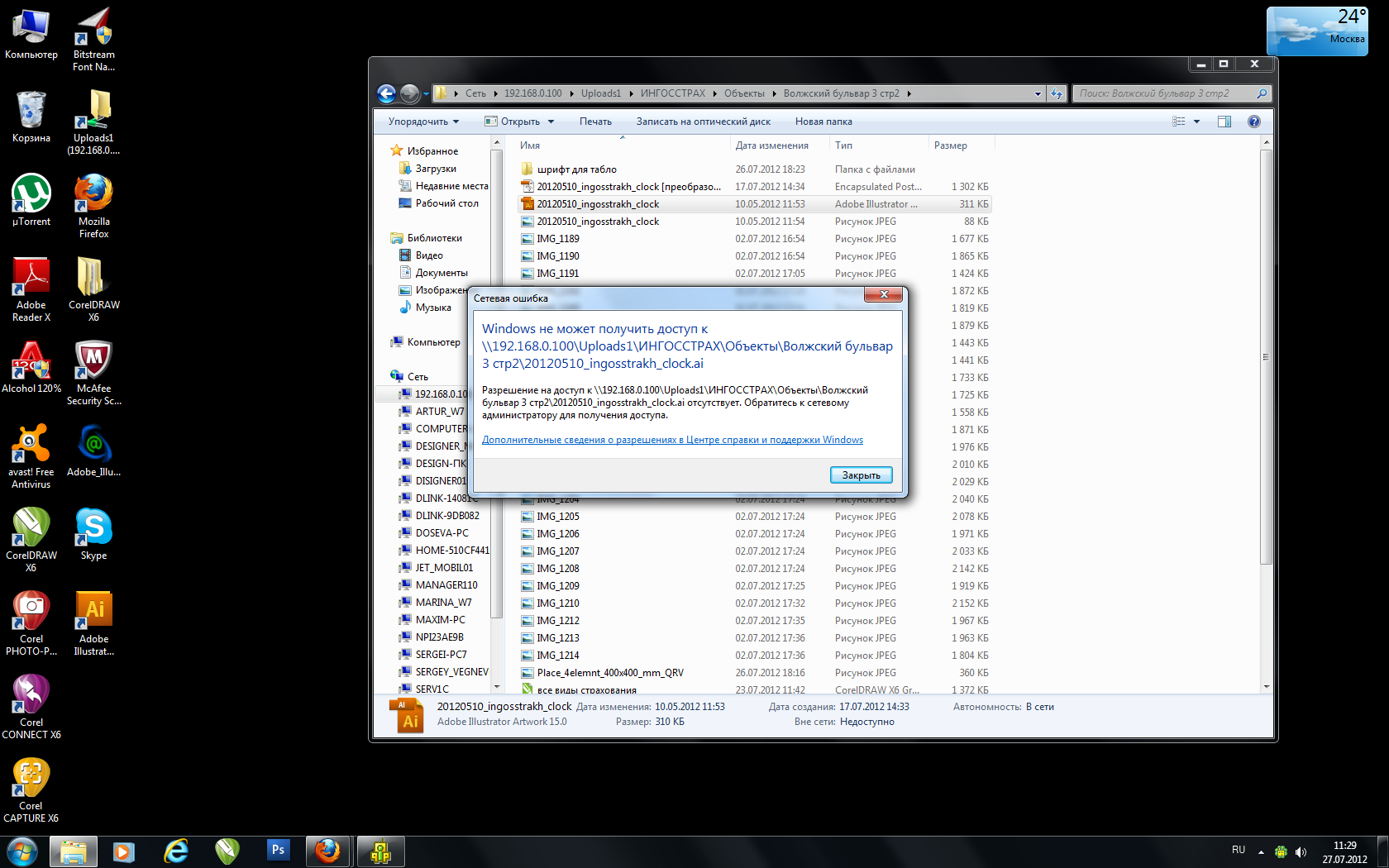Close the Сетевая ошибка dialog with X
Screen dimensions: 1389x868
tap(884, 294)
